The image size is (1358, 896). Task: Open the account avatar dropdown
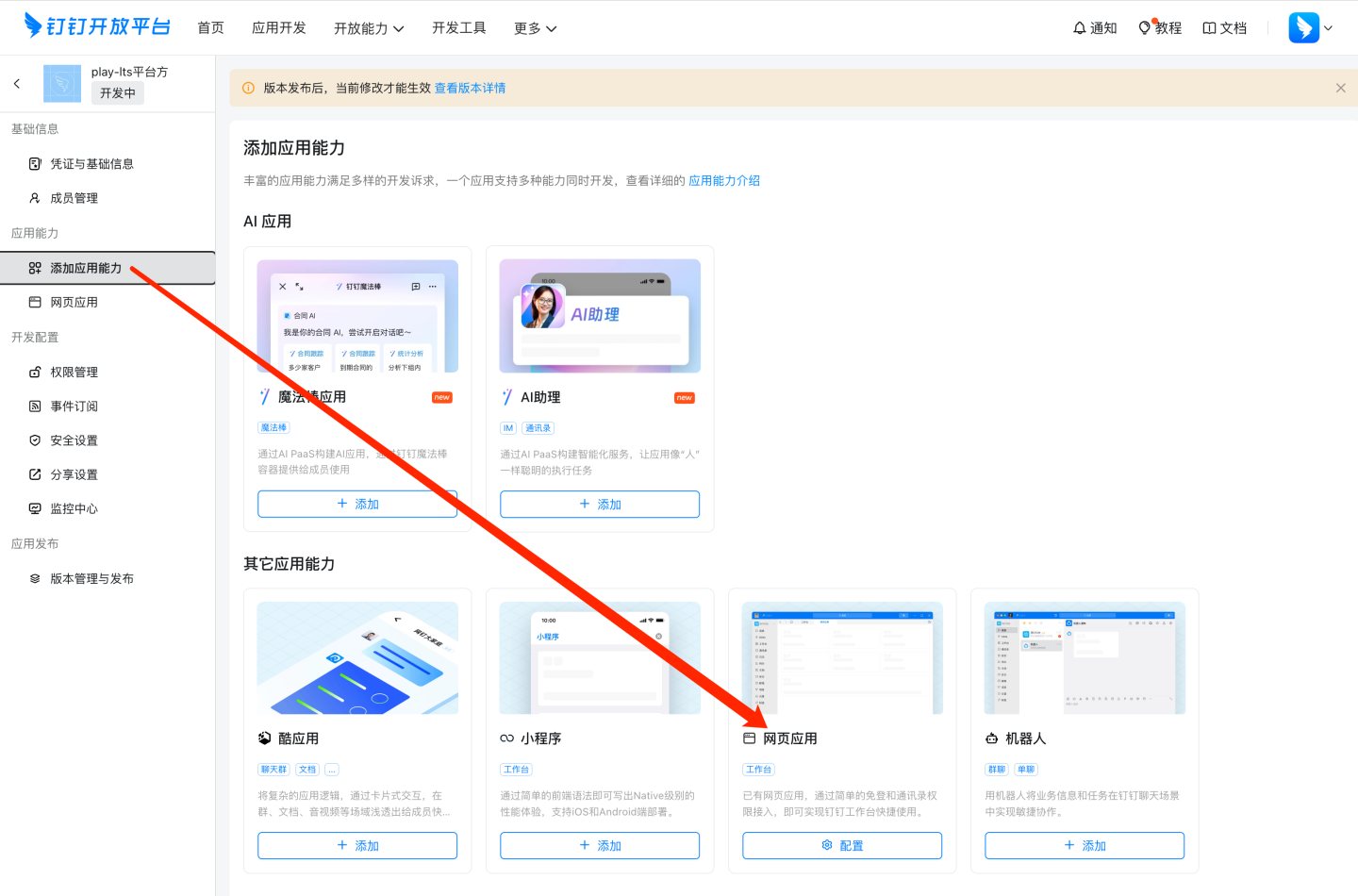click(x=1310, y=27)
